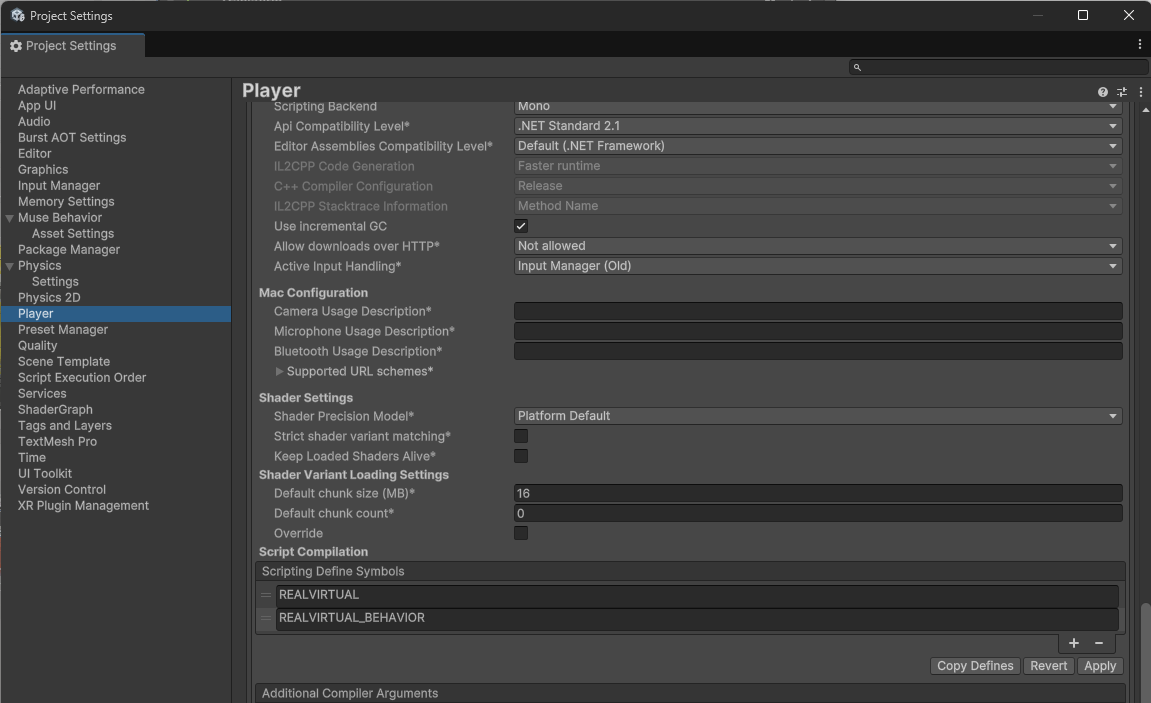The height and width of the screenshot is (703, 1151).
Task: Open Quality settings in the sidebar
Action: pos(38,346)
